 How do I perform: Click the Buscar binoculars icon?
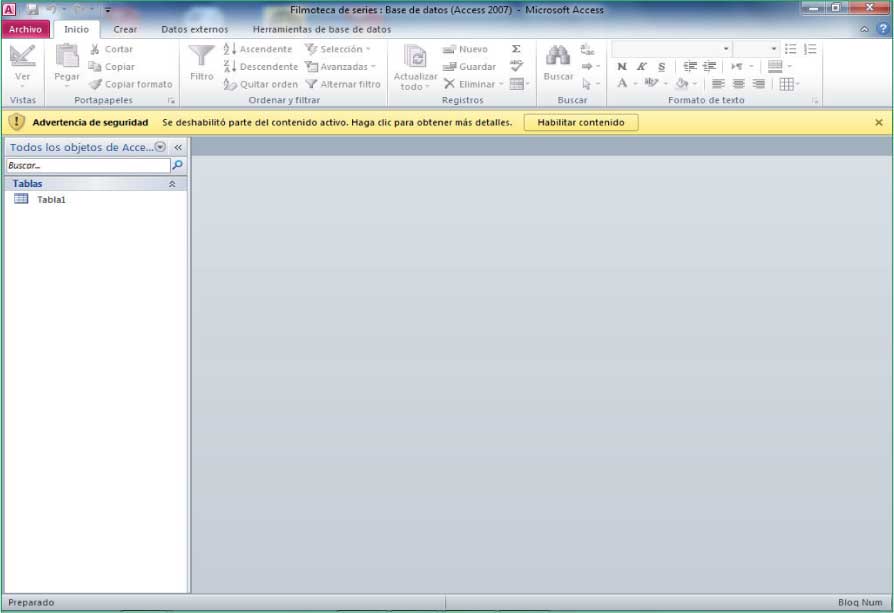pos(558,57)
